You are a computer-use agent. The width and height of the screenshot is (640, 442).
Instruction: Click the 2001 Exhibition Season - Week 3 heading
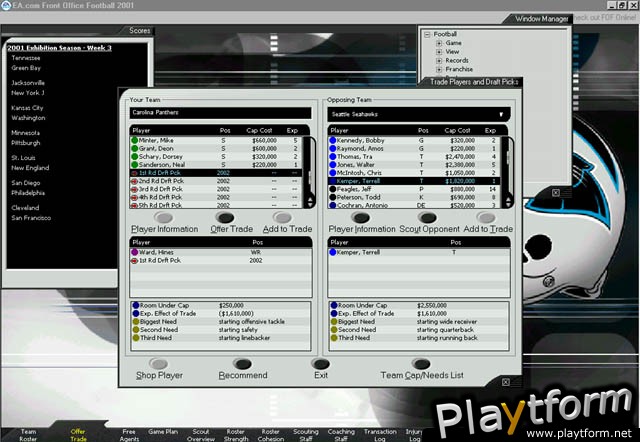coord(59,48)
